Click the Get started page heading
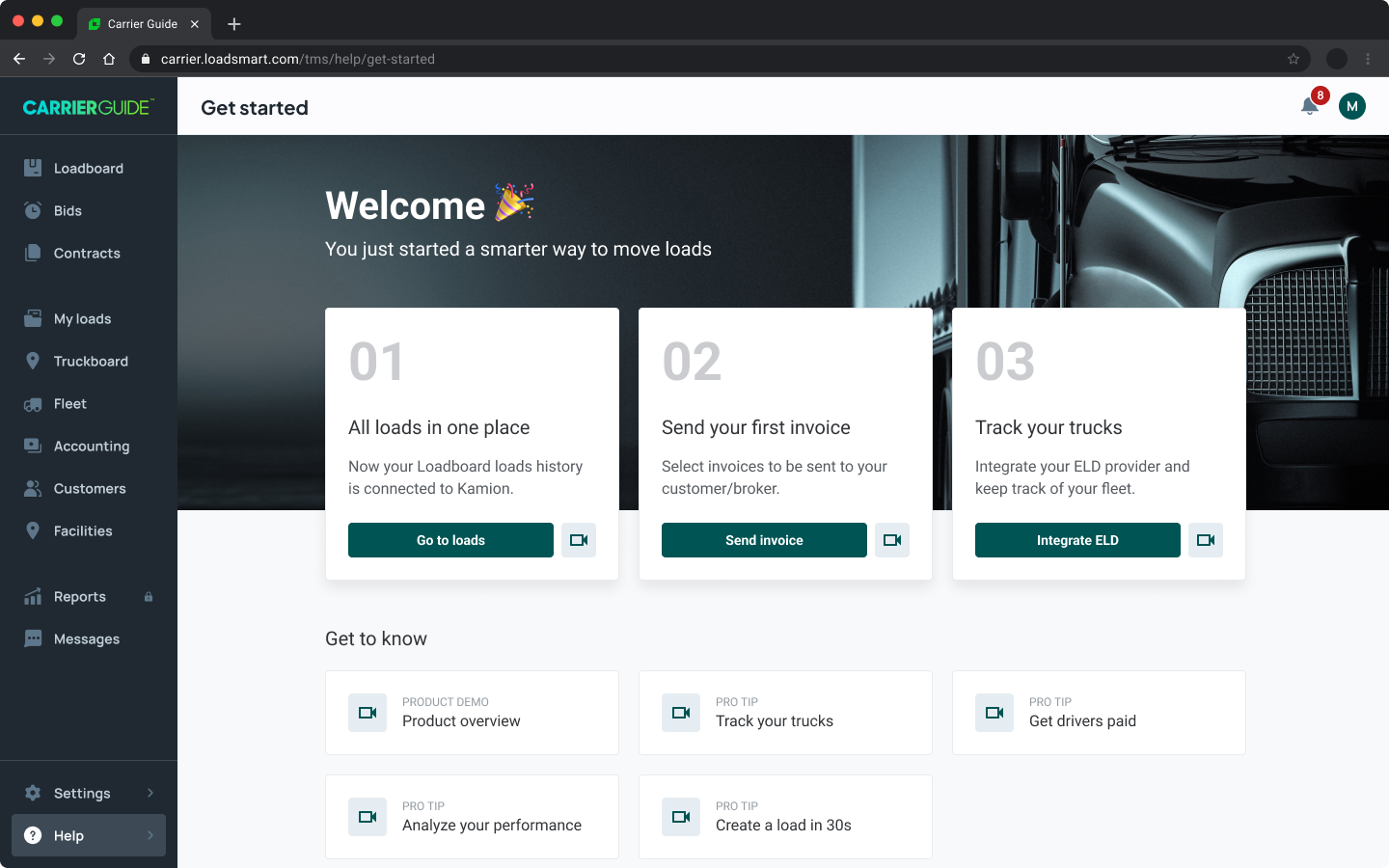Screen dimensions: 1389x868 click(255, 108)
